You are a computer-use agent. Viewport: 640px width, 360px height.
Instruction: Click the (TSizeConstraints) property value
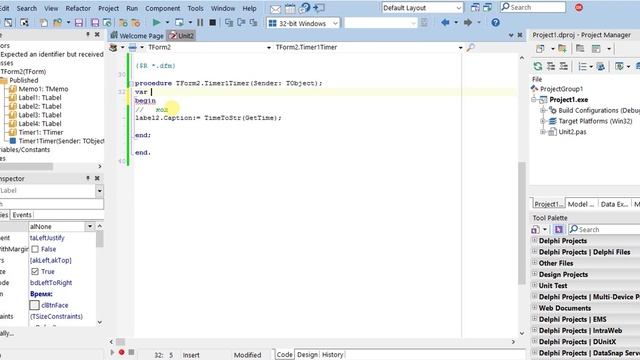(x=56, y=316)
